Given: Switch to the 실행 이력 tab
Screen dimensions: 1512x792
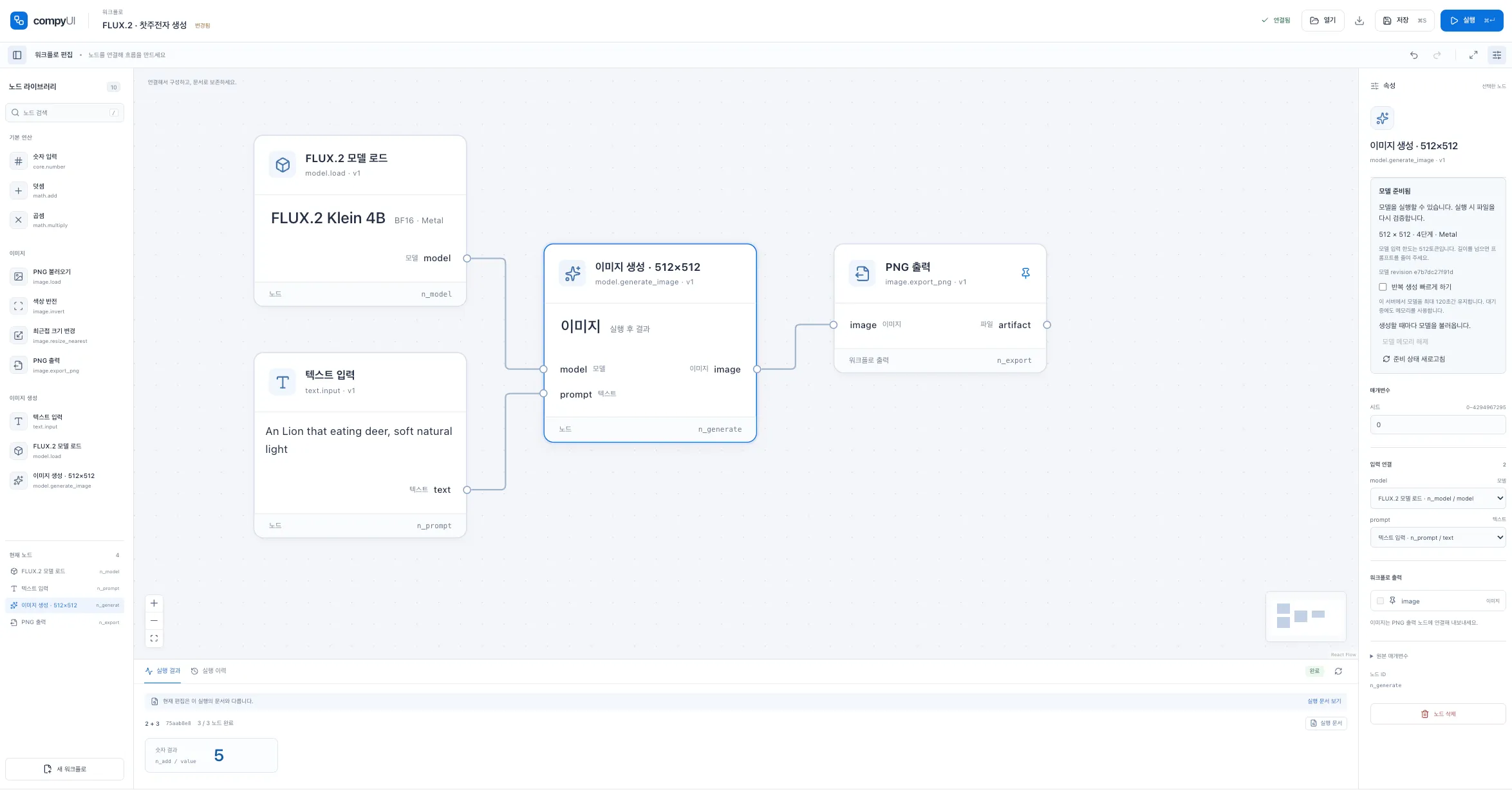Looking at the screenshot, I should coord(209,671).
